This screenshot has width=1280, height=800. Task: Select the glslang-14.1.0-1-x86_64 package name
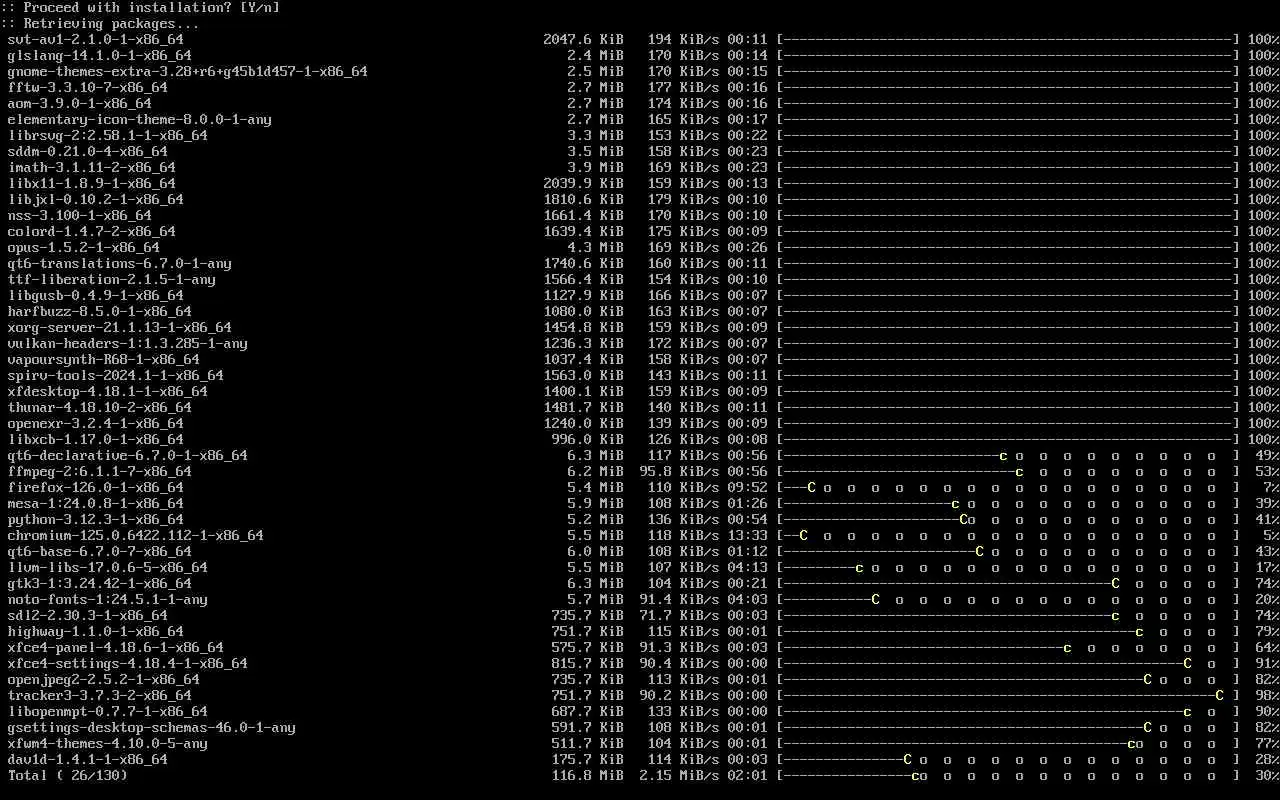pyautogui.click(x=100, y=56)
